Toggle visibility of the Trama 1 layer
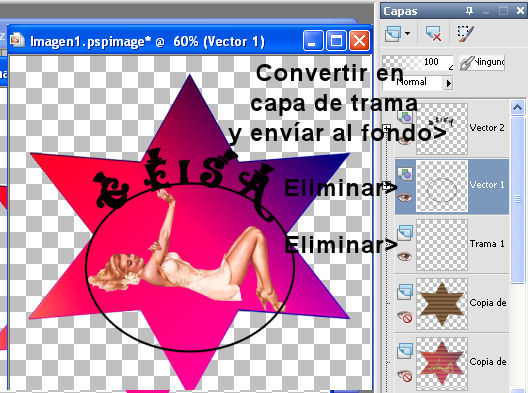Screen dimensions: 528x393 click(x=404, y=257)
